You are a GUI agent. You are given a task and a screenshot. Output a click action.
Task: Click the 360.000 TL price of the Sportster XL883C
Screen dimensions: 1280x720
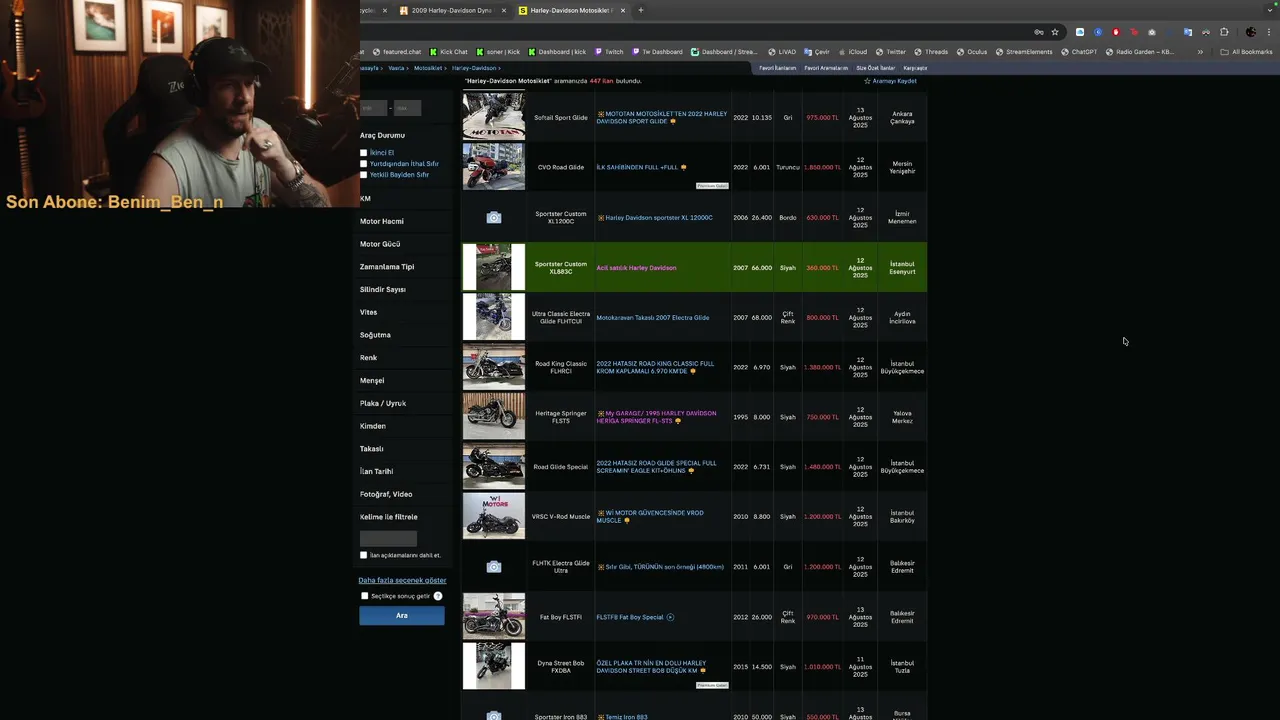click(823, 268)
